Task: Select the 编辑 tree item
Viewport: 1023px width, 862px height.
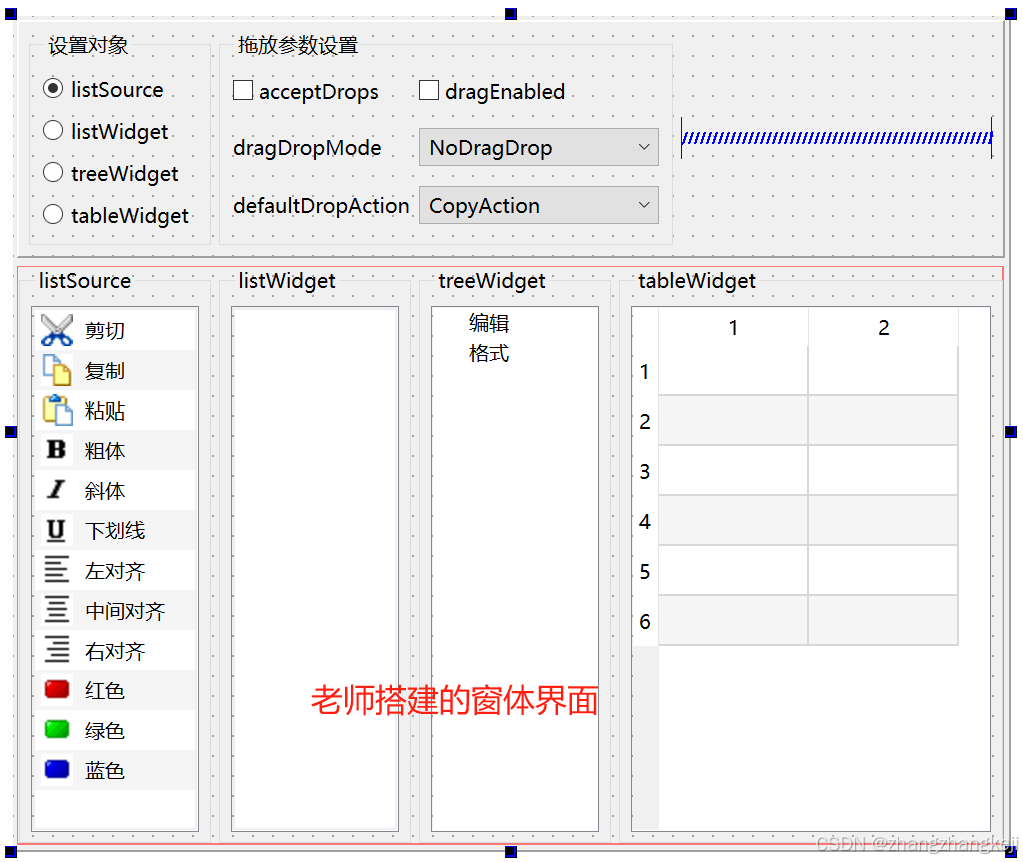Action: pyautogui.click(x=489, y=323)
